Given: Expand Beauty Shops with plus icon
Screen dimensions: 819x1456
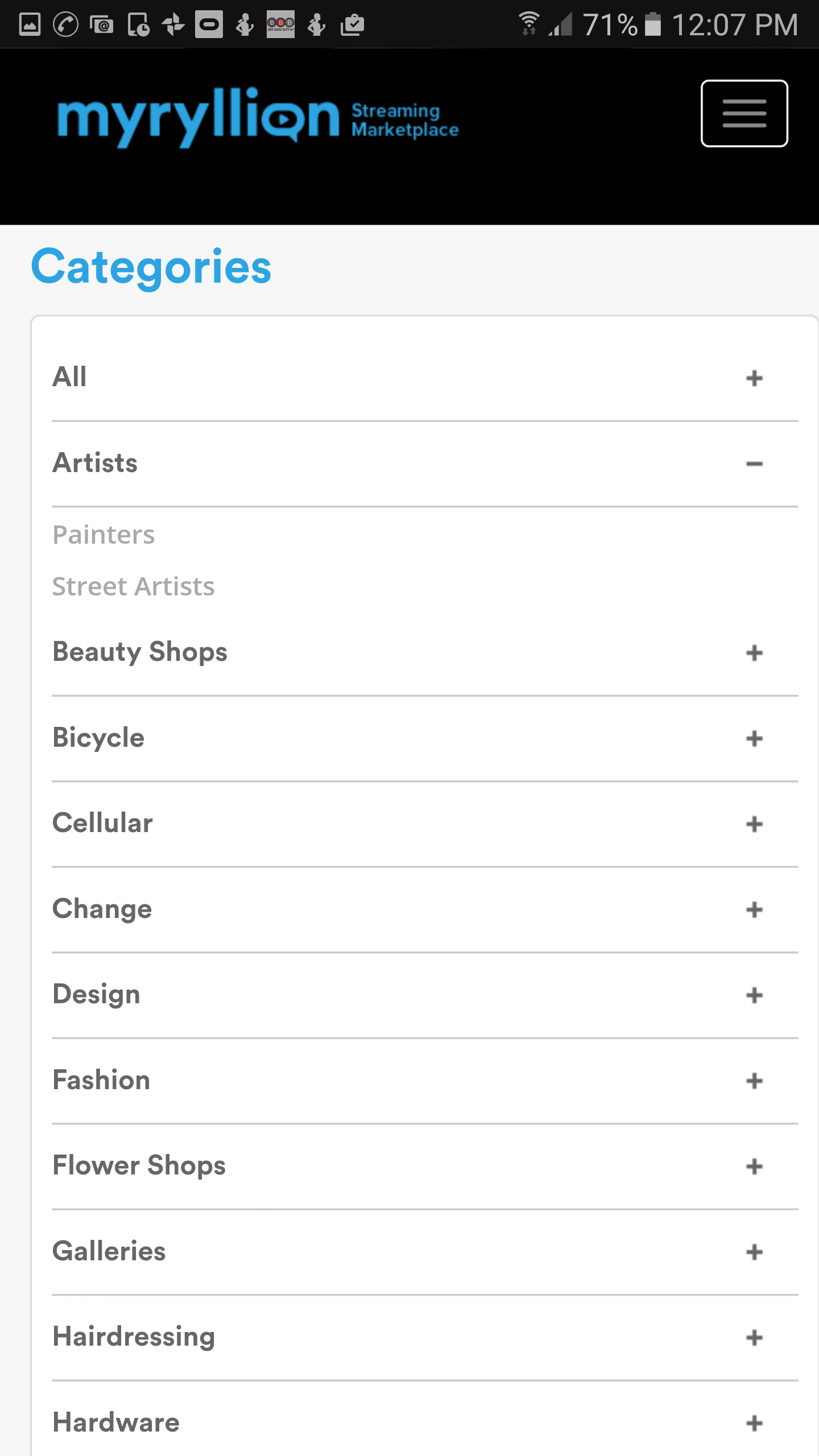Looking at the screenshot, I should (754, 652).
